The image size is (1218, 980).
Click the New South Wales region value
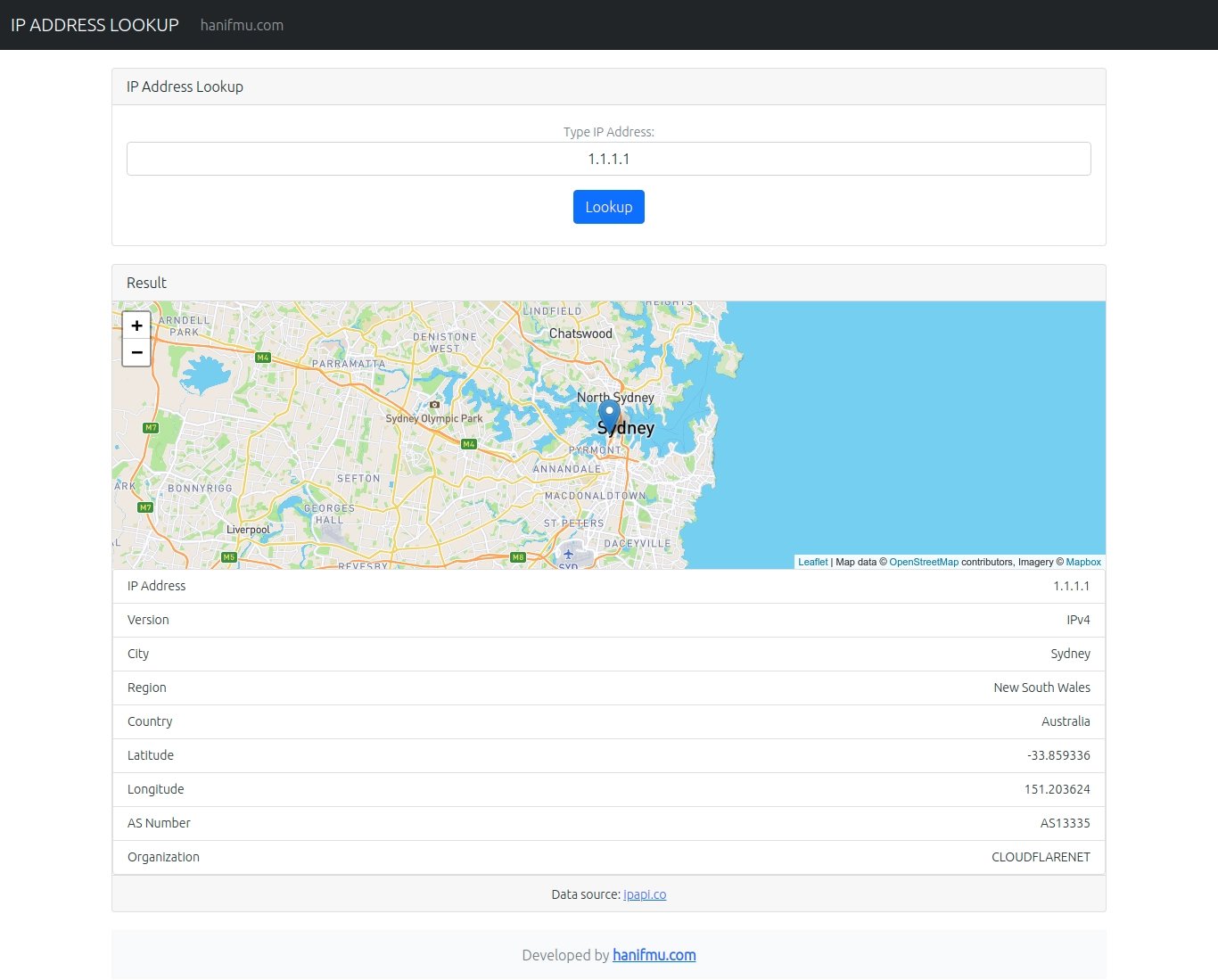coord(1042,688)
